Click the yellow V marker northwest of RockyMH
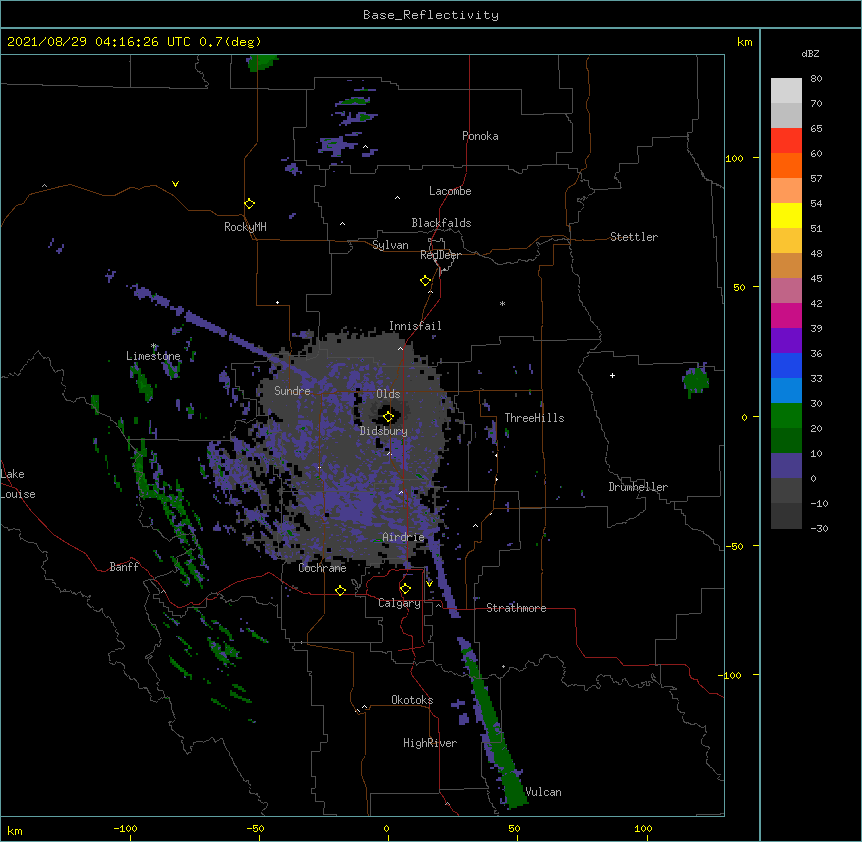Image resolution: width=862 pixels, height=842 pixels. (x=175, y=184)
